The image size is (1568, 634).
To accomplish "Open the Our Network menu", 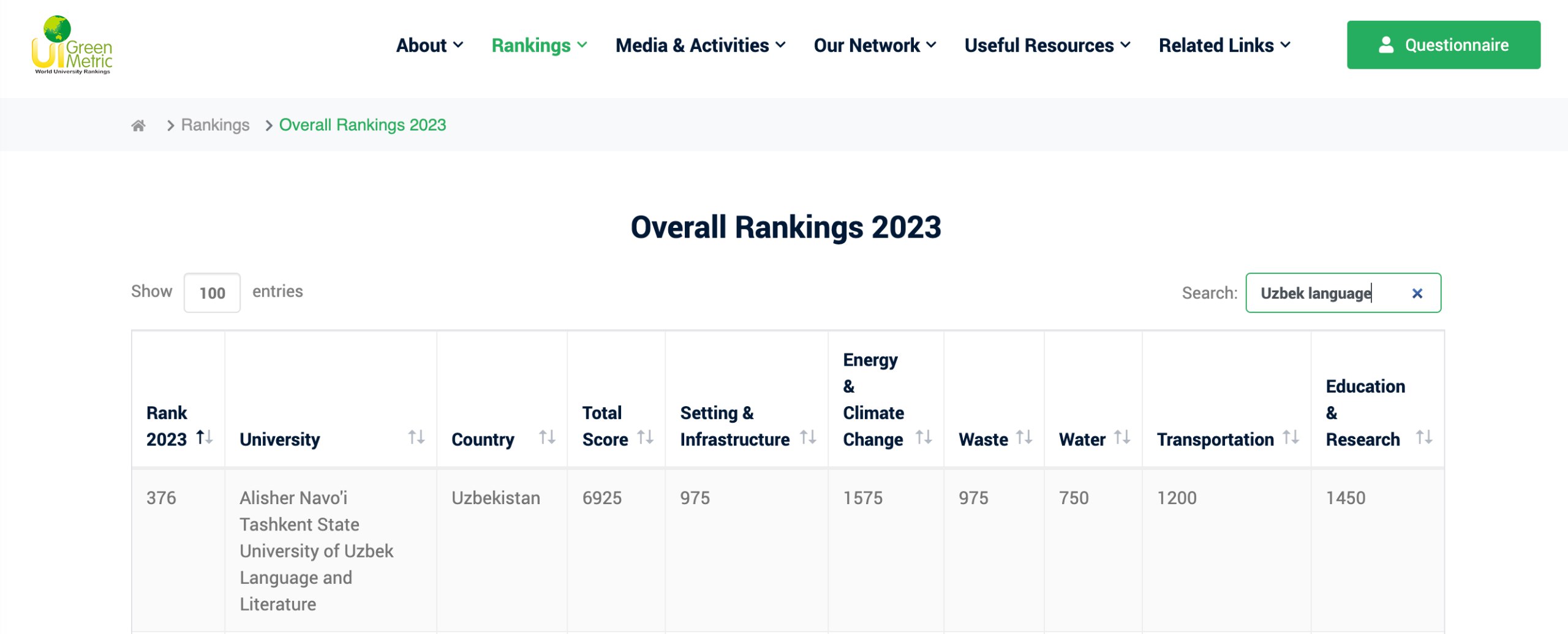I will [875, 45].
